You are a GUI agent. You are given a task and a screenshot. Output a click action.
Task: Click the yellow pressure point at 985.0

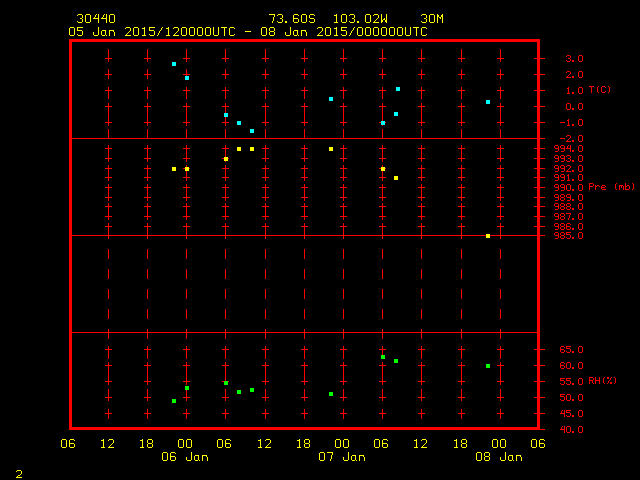pyautogui.click(x=488, y=236)
